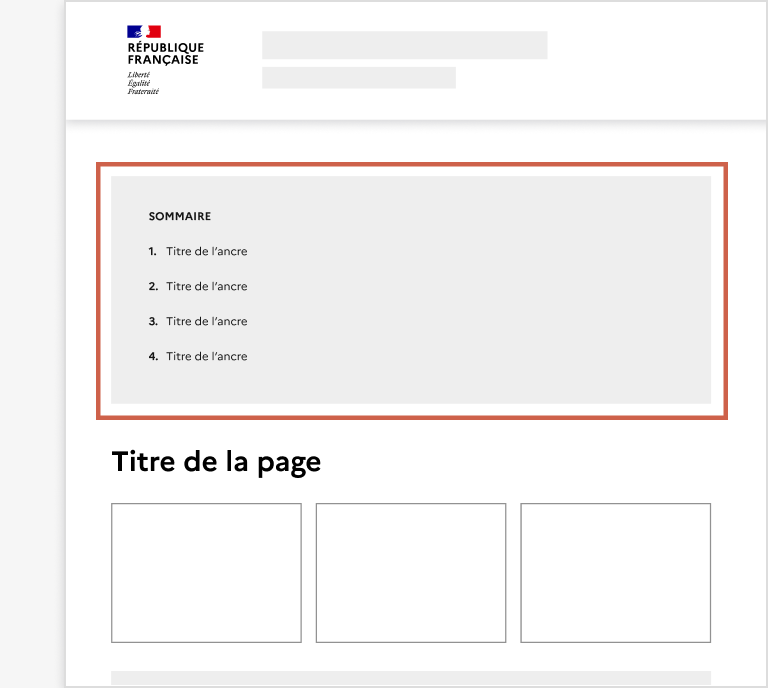Click the 'Titre de la page' heading

click(216, 462)
